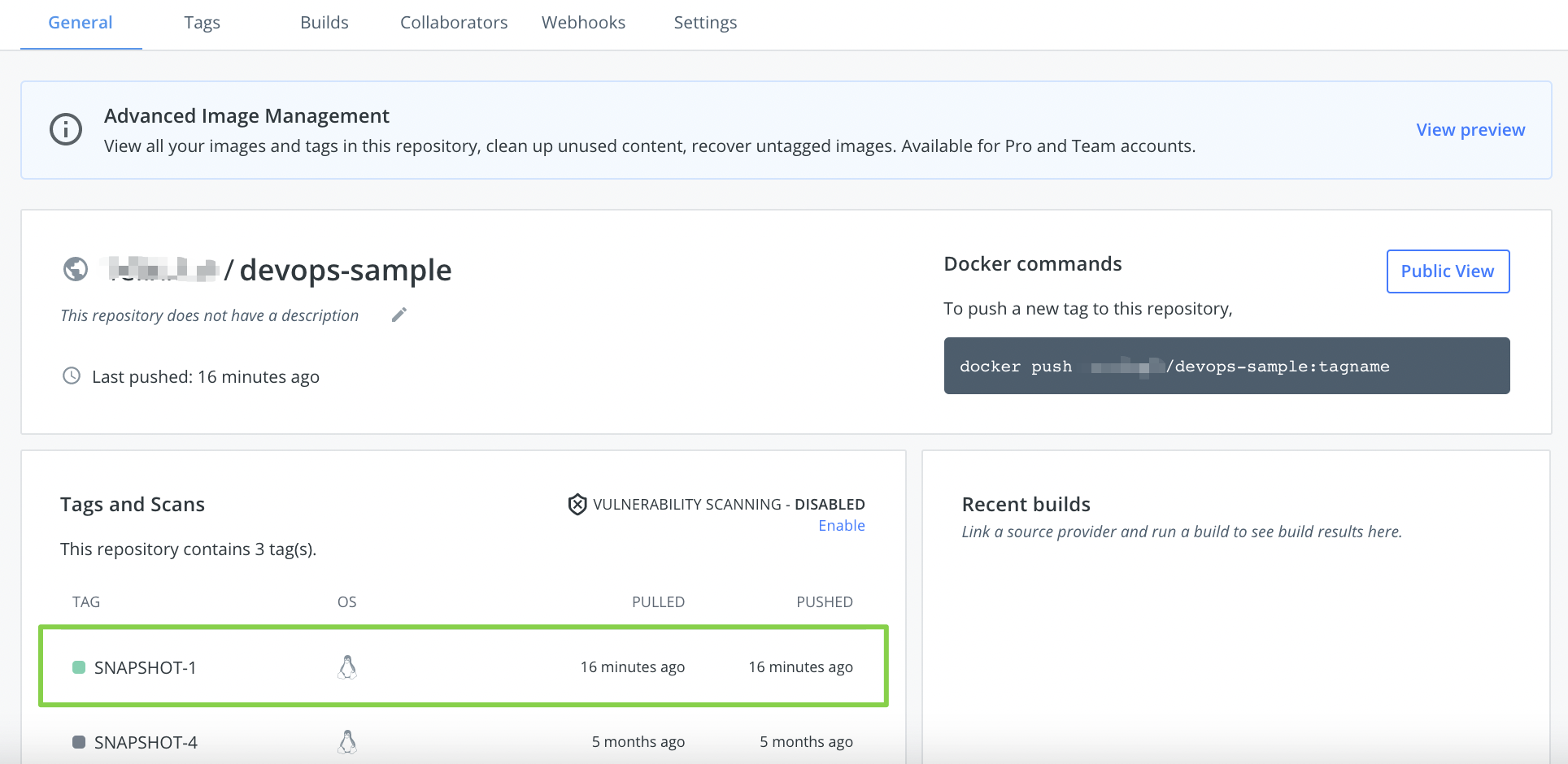This screenshot has width=1568, height=764.
Task: Select the Linux penguin icon for SNAPSHOT-1
Action: coord(347,666)
